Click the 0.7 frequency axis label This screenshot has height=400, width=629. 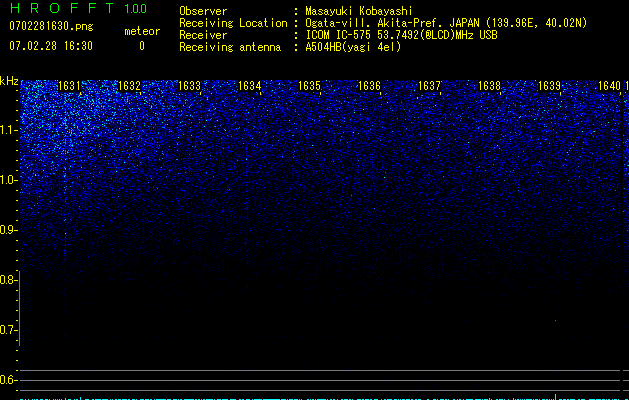coord(8,330)
